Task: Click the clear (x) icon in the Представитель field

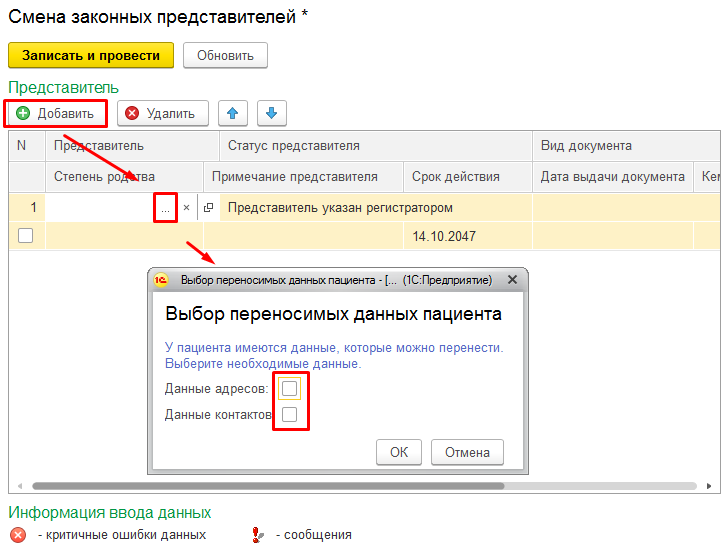Action: (186, 208)
